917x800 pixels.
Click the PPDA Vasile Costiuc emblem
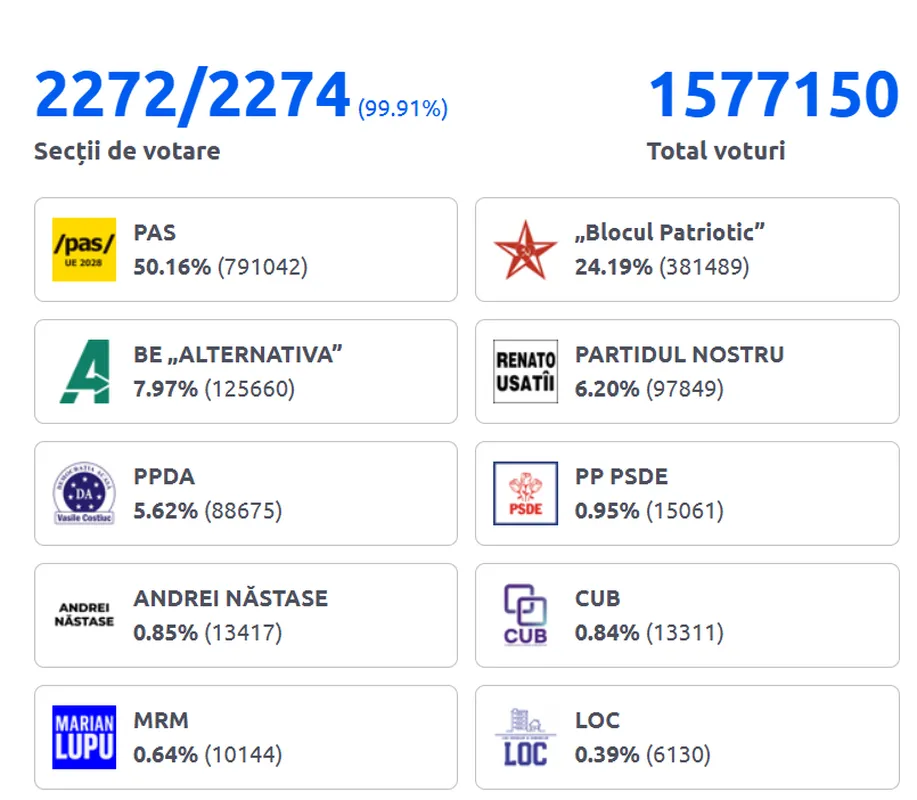tap(84, 493)
